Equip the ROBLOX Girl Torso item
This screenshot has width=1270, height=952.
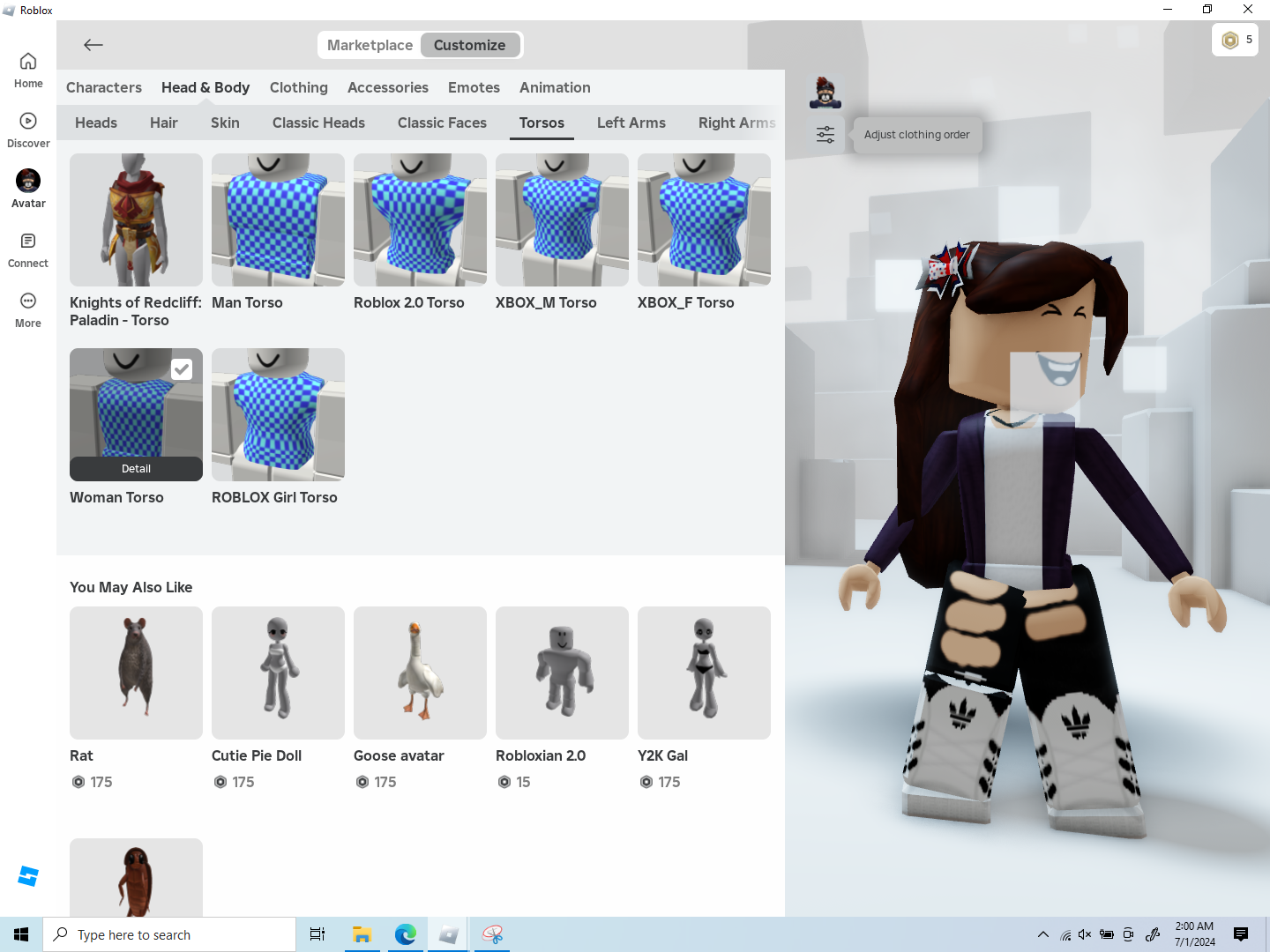point(278,414)
